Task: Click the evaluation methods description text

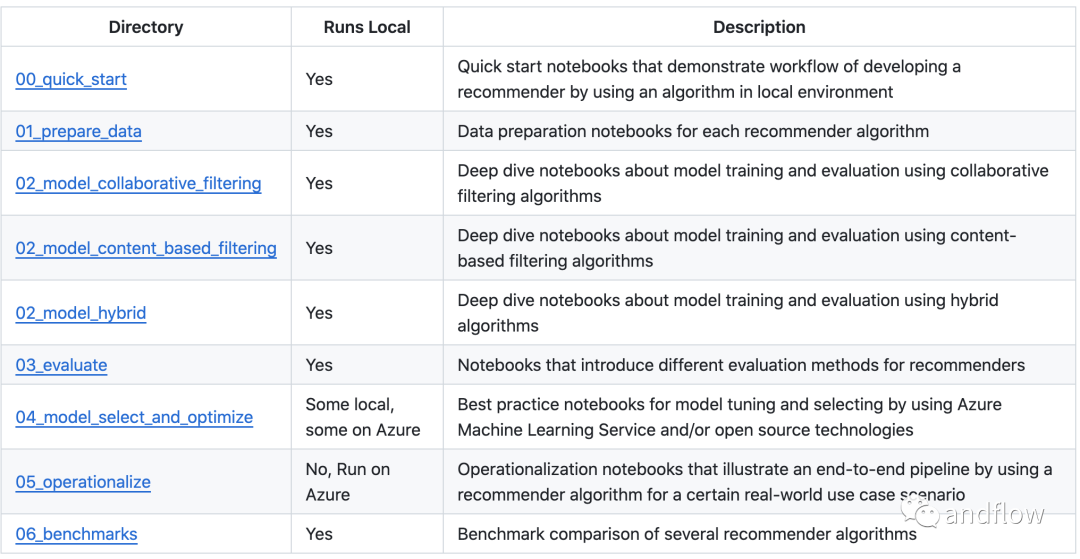Action: [741, 365]
